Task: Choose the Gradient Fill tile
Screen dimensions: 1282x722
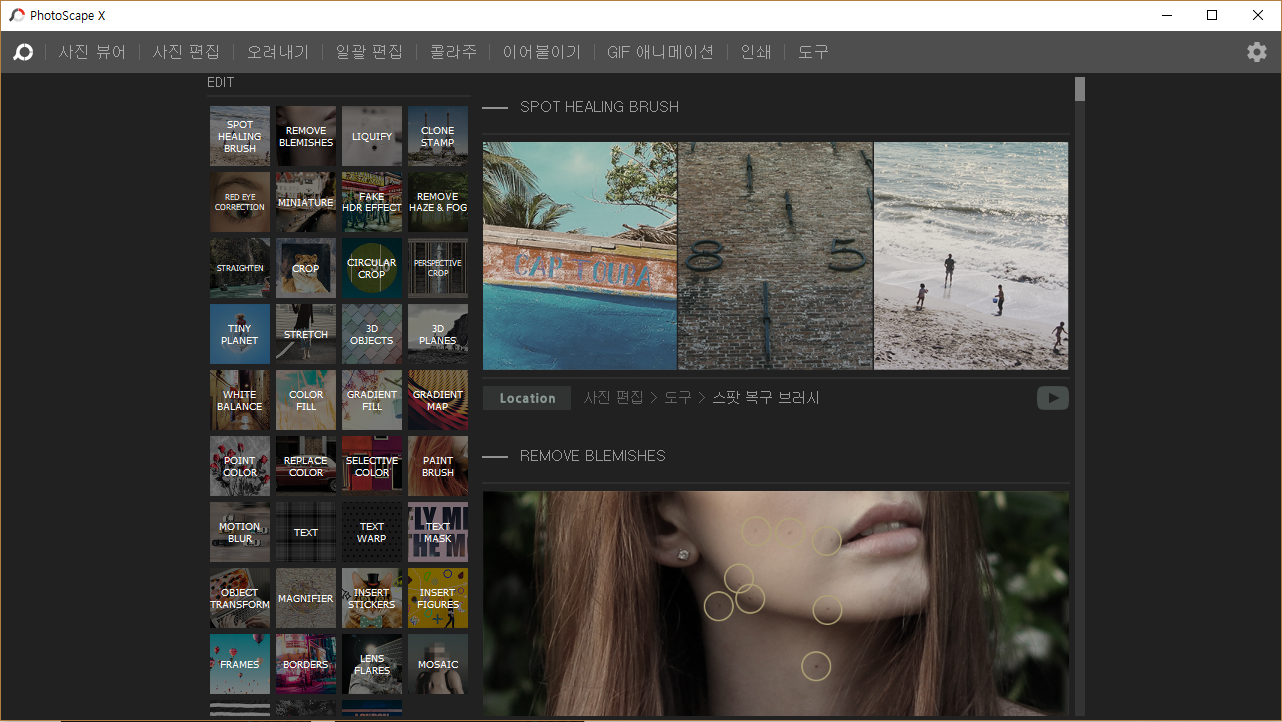Action: point(372,400)
